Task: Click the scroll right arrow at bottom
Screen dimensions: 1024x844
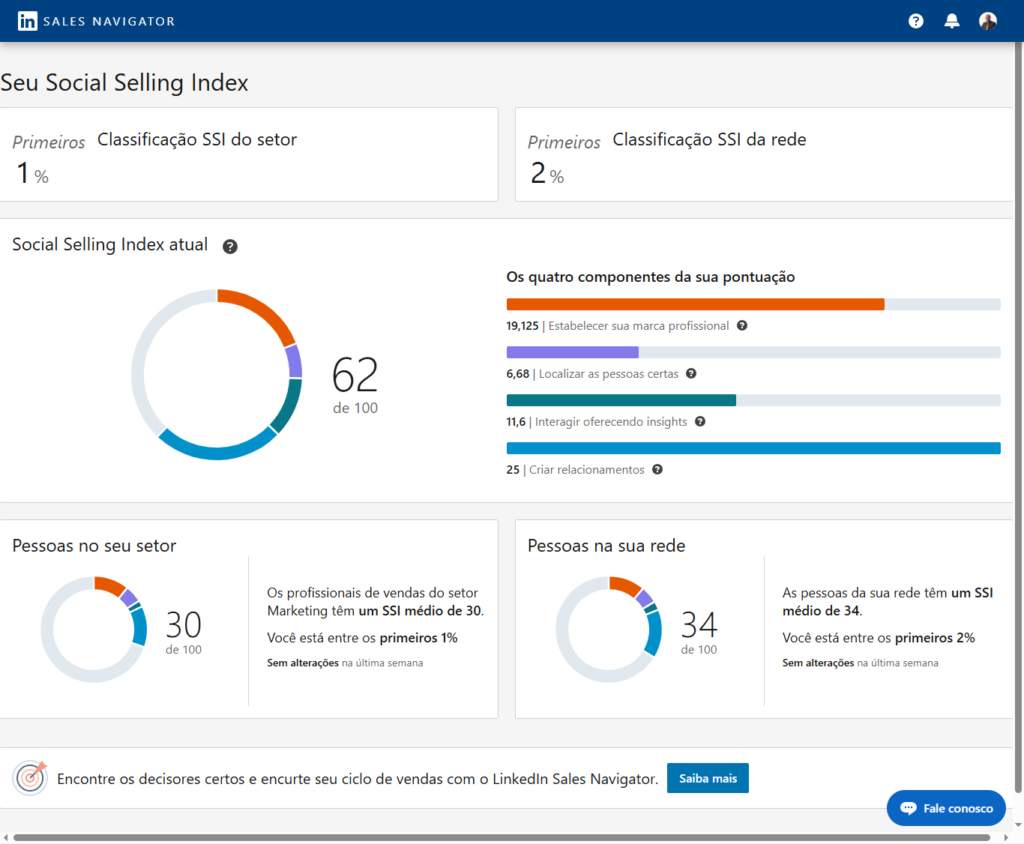Action: [x=1006, y=837]
